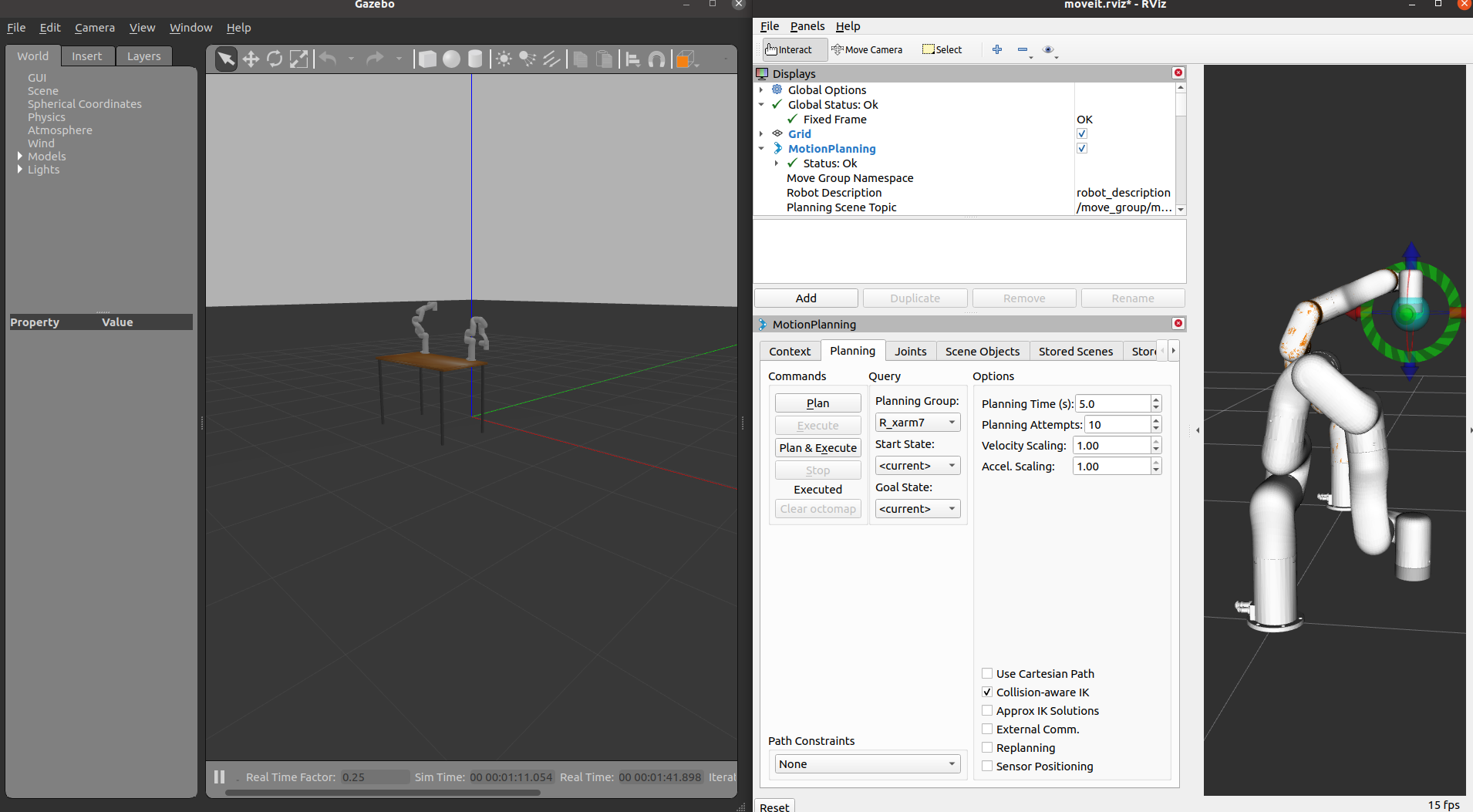
Task: Add a point light in Gazebo
Action: point(504,59)
